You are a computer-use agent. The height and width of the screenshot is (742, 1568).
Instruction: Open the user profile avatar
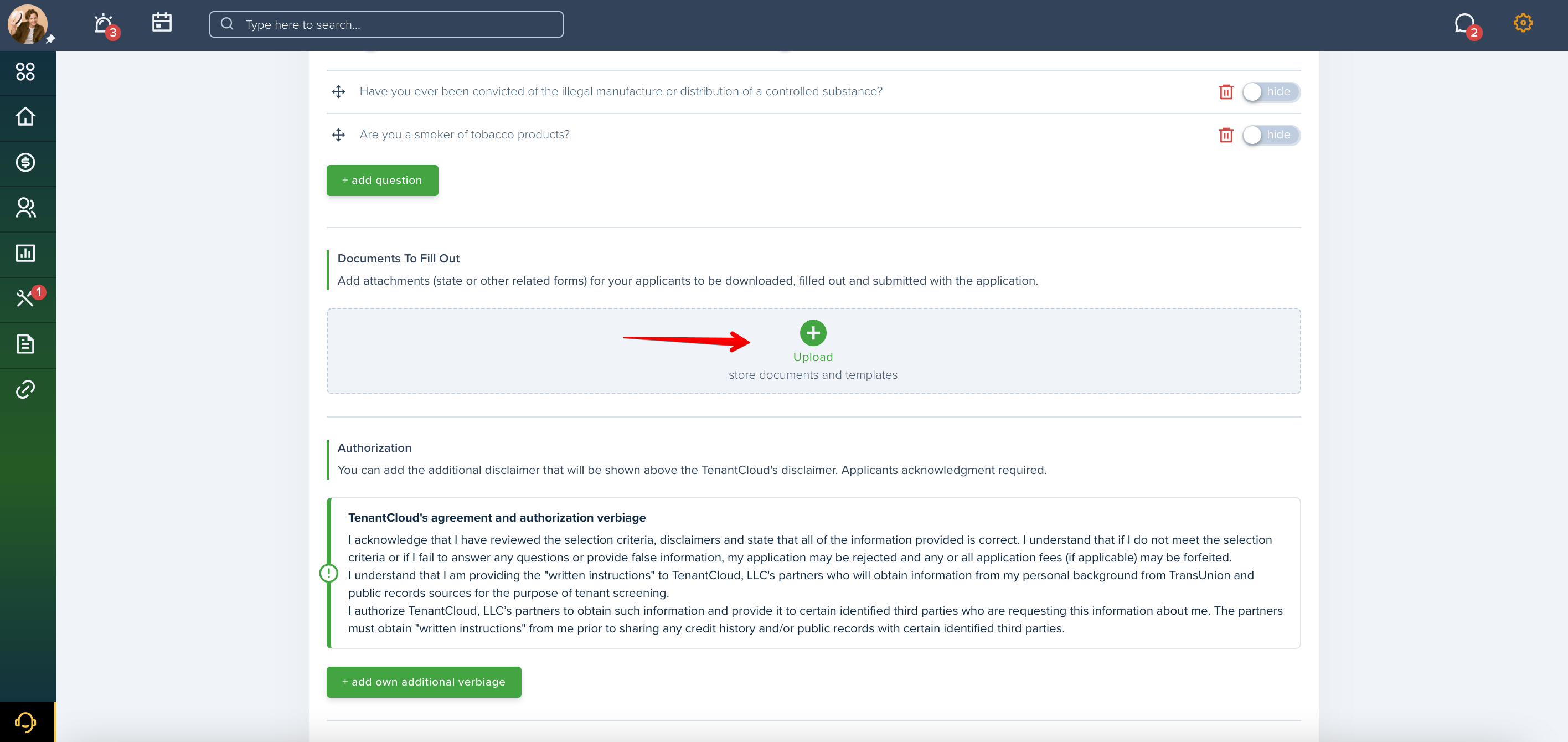click(27, 24)
